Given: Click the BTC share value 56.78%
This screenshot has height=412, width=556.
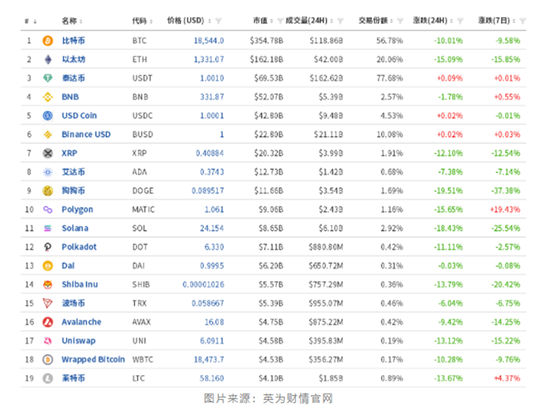Looking at the screenshot, I should click(x=389, y=41).
